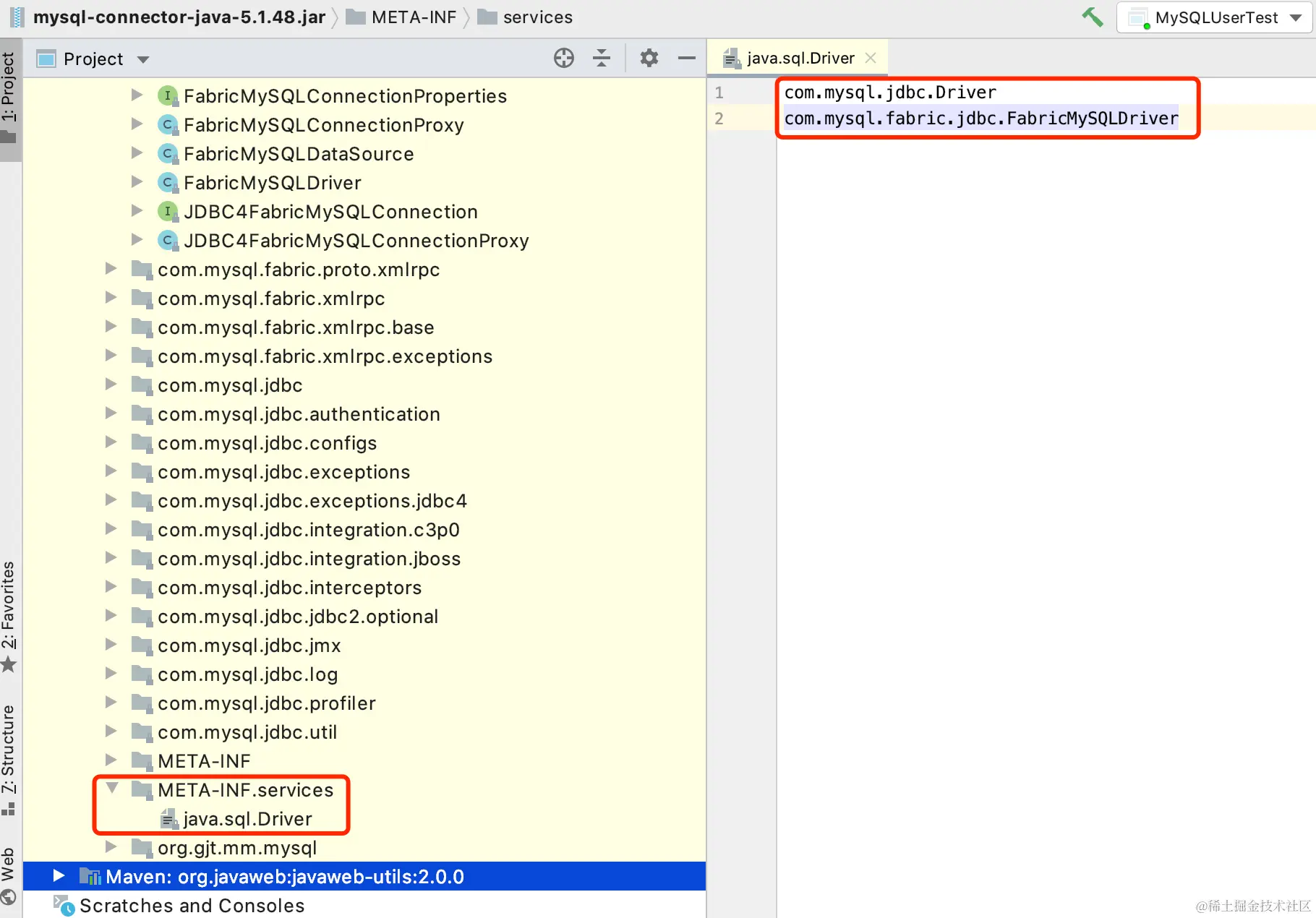Hide the Project panel with minus icon
The width and height of the screenshot is (1316, 918).
coord(687,58)
